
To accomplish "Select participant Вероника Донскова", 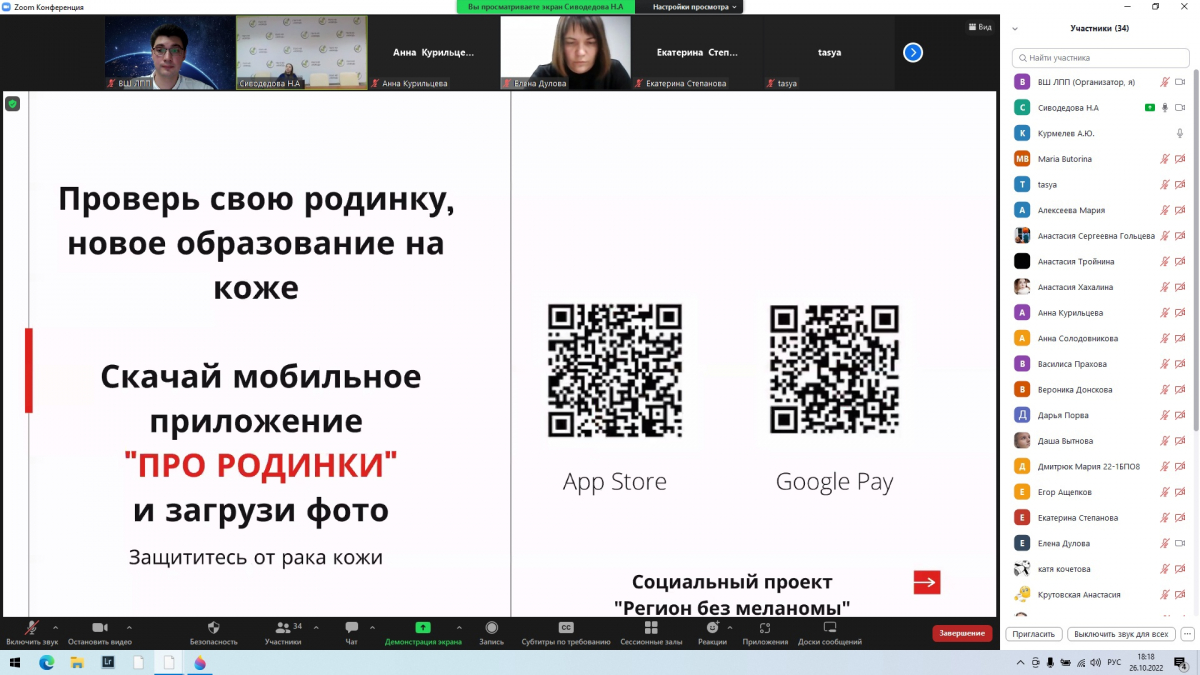I will coord(1100,389).
